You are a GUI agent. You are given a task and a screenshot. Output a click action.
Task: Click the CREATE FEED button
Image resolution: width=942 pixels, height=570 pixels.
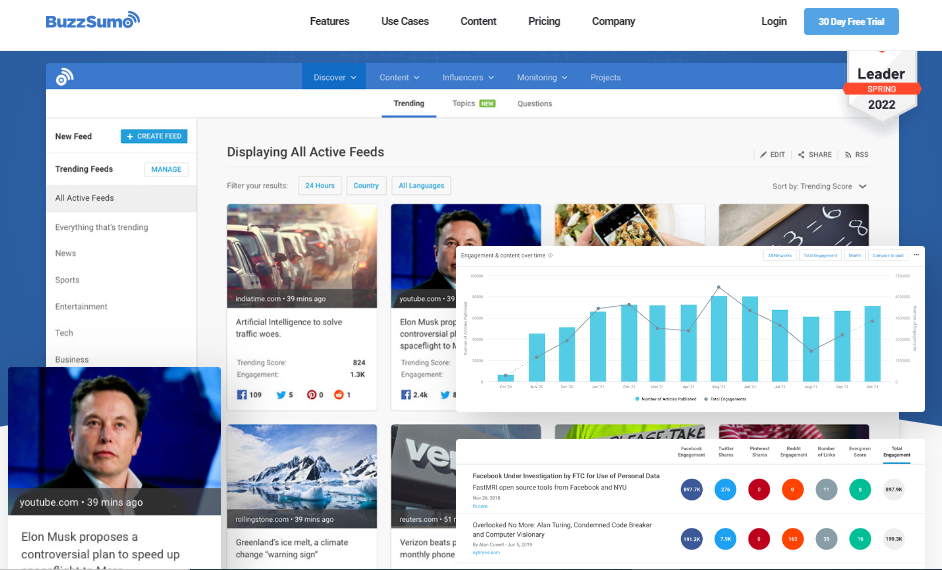(x=154, y=136)
